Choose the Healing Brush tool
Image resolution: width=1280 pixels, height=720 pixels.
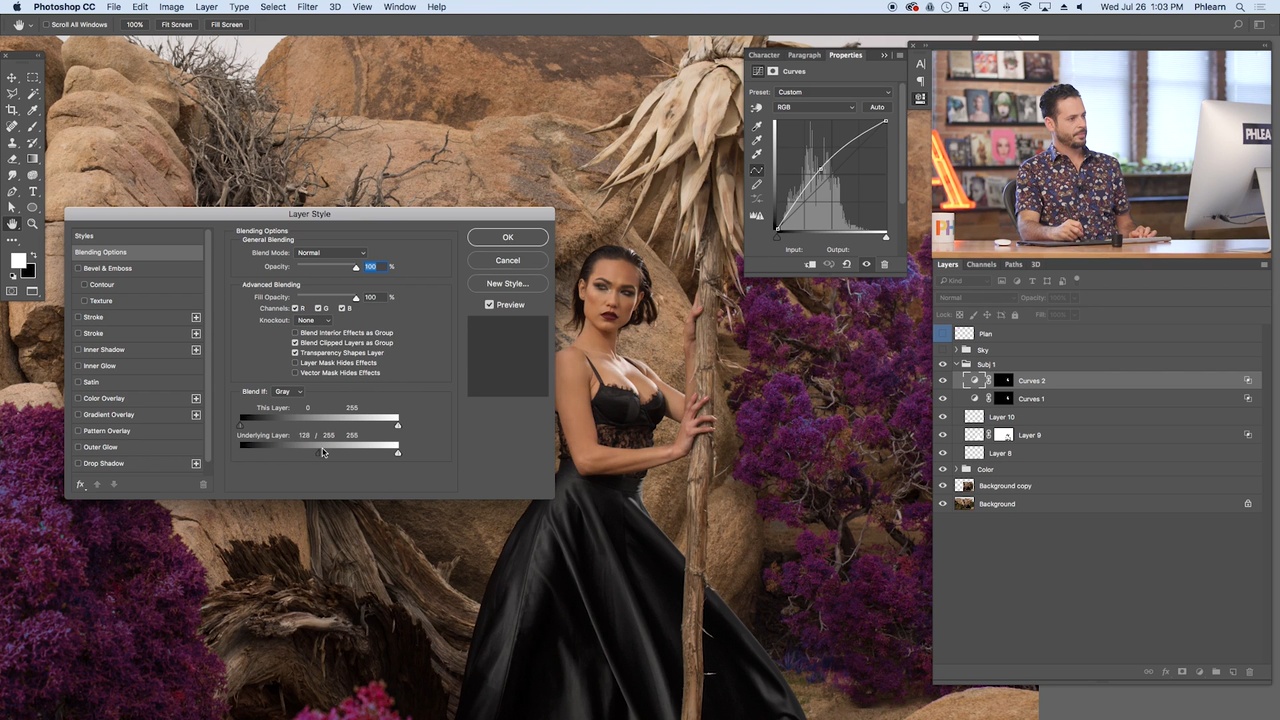12,126
